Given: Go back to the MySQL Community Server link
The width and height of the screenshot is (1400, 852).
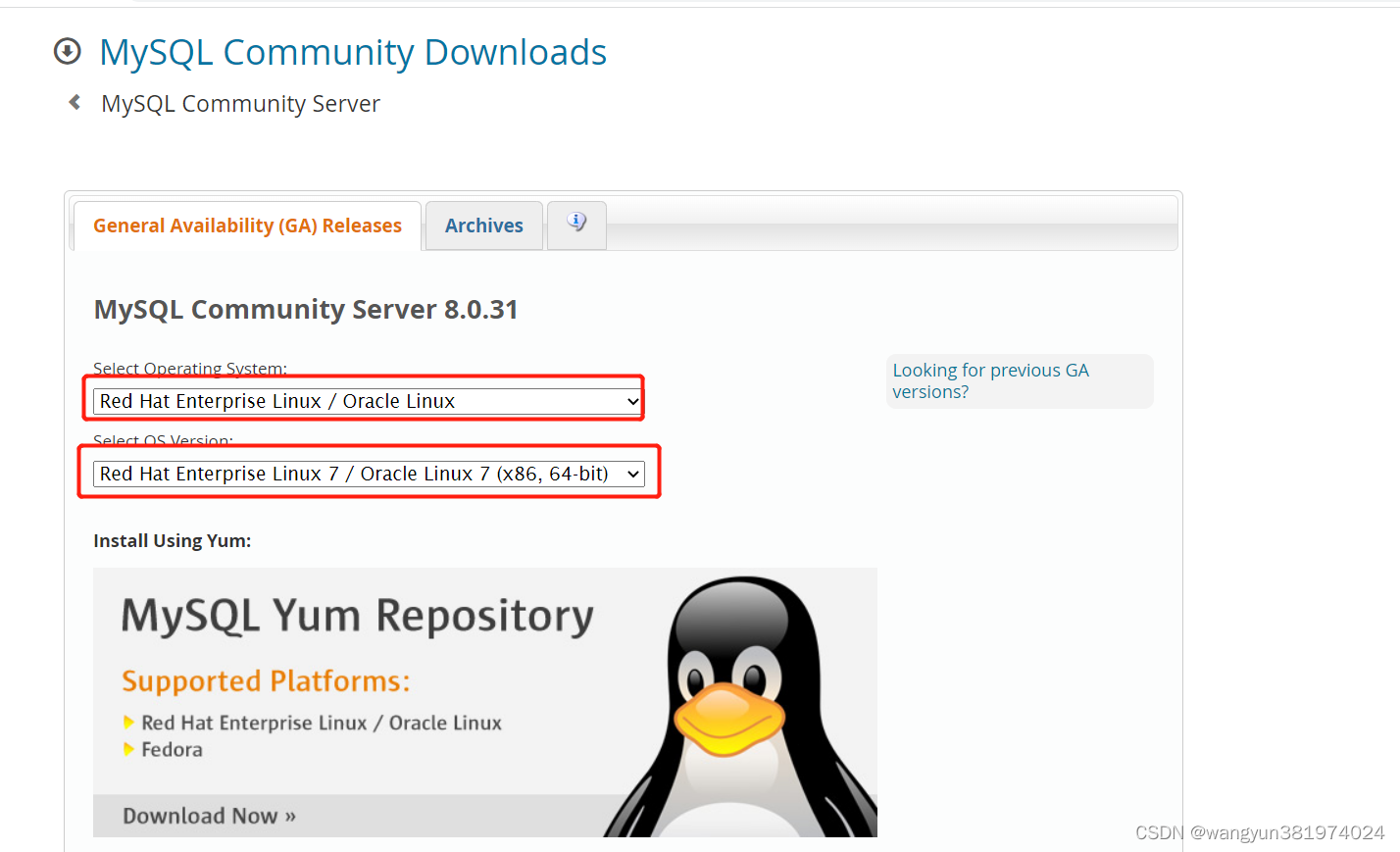Looking at the screenshot, I should tap(240, 104).
